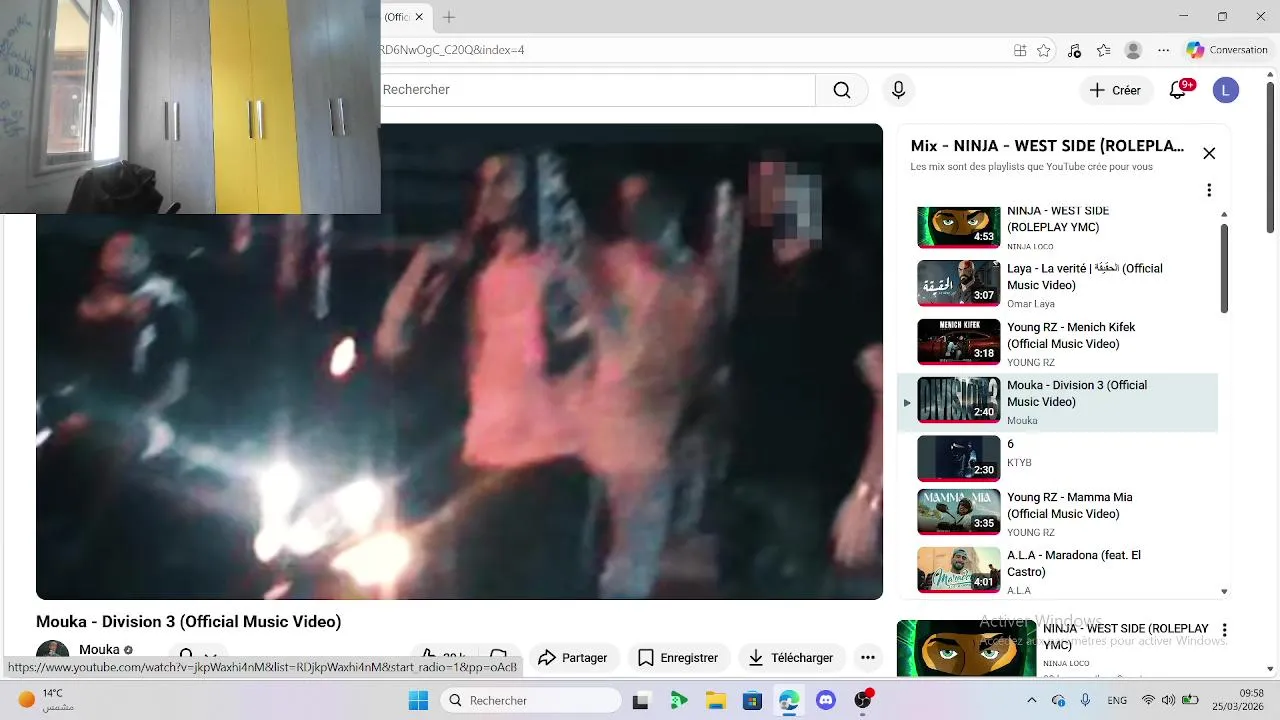The height and width of the screenshot is (720, 1280).
Task: Open Mouka channel name link
Action: tap(99, 649)
